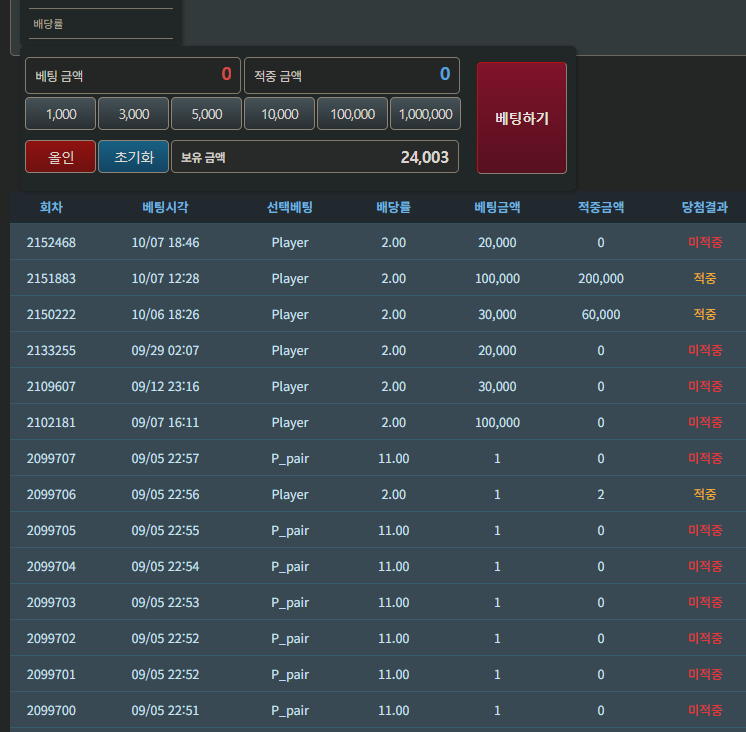Screen dimensions: 746x732
Task: Click 미적중 result in row 2133255
Action: tap(705, 351)
